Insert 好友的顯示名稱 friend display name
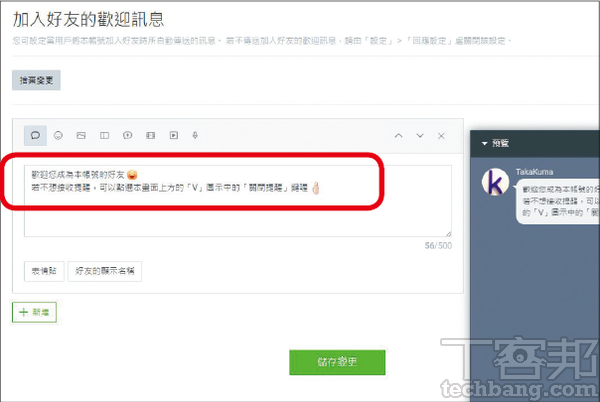Viewport: 600px width, 402px height. coord(105,271)
